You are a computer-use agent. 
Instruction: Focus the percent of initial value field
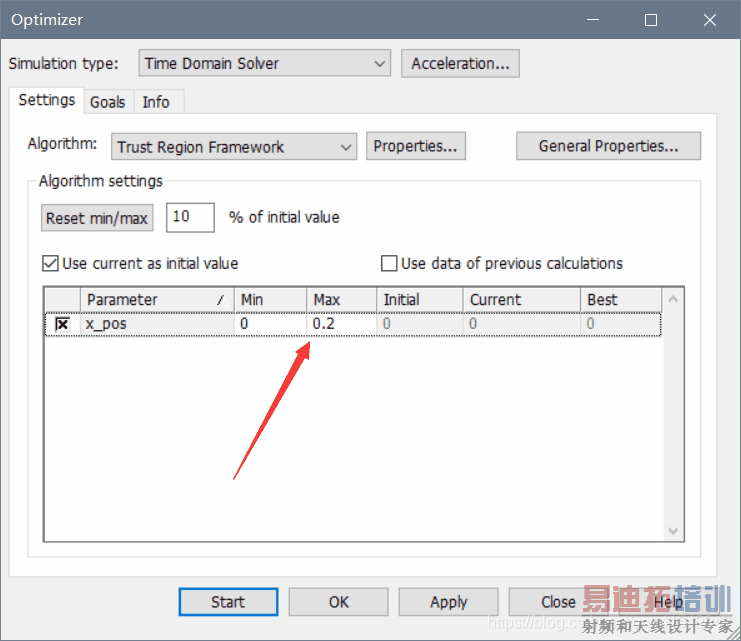point(190,217)
